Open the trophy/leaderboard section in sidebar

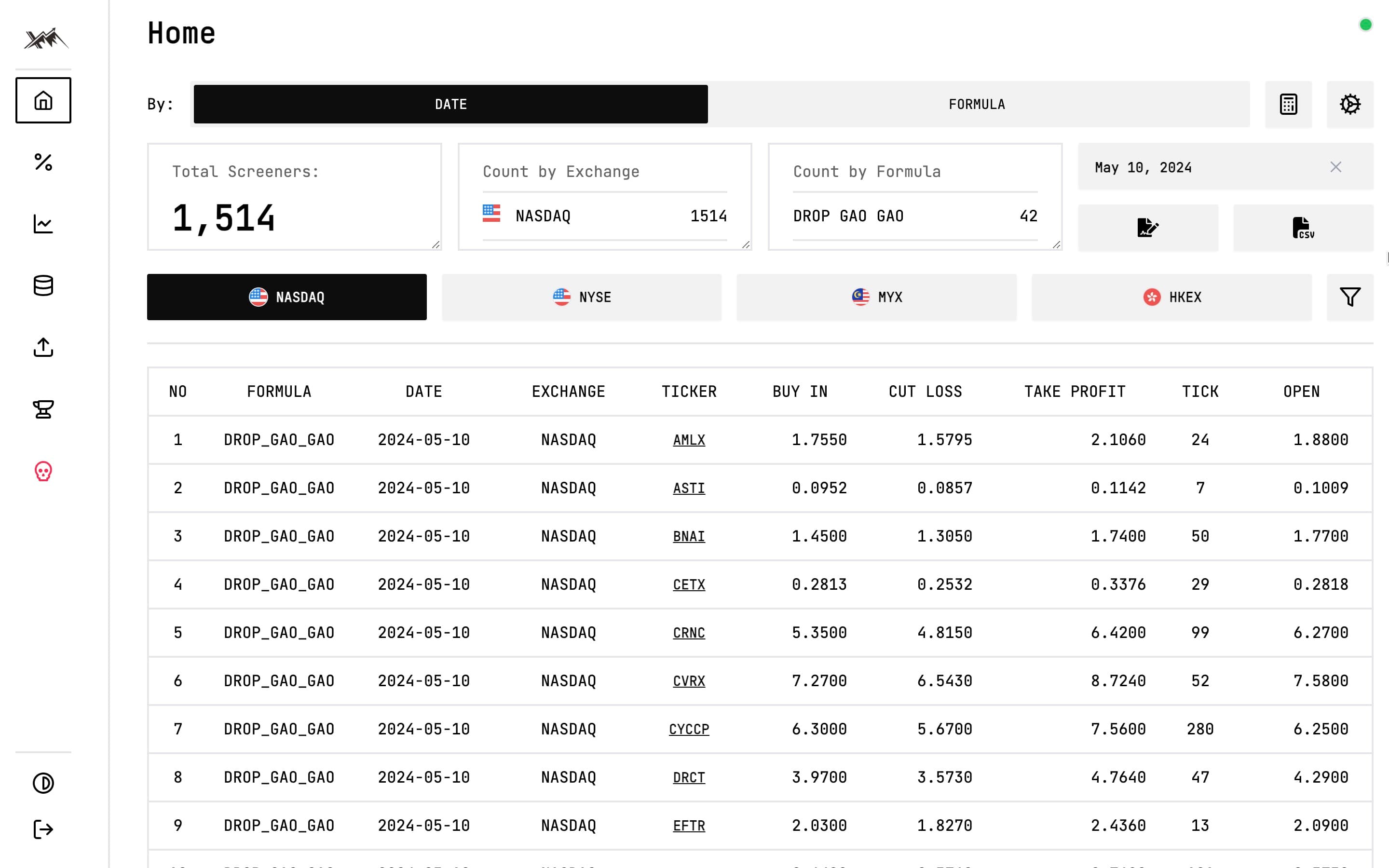pyautogui.click(x=43, y=409)
